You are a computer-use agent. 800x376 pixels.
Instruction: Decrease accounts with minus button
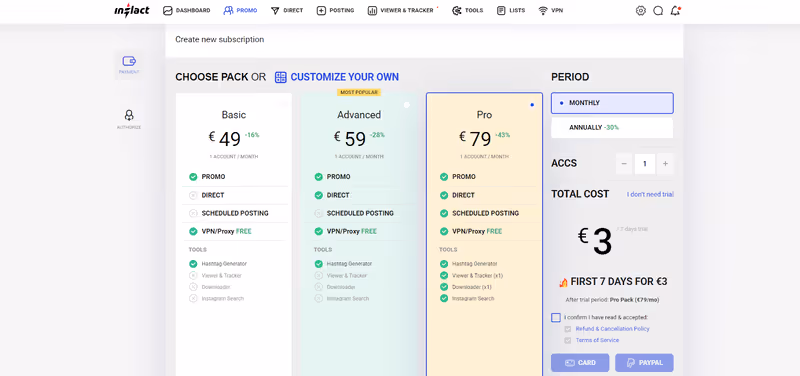click(623, 164)
